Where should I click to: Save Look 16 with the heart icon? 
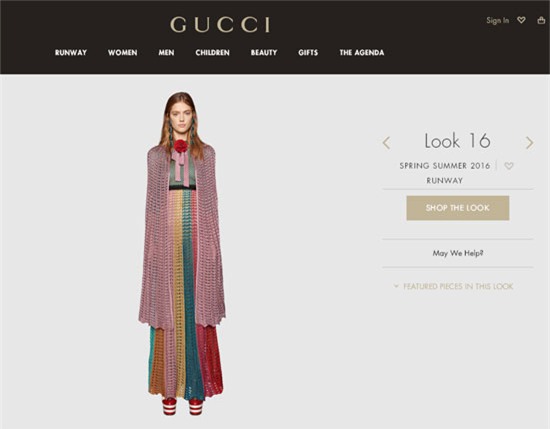(x=509, y=166)
